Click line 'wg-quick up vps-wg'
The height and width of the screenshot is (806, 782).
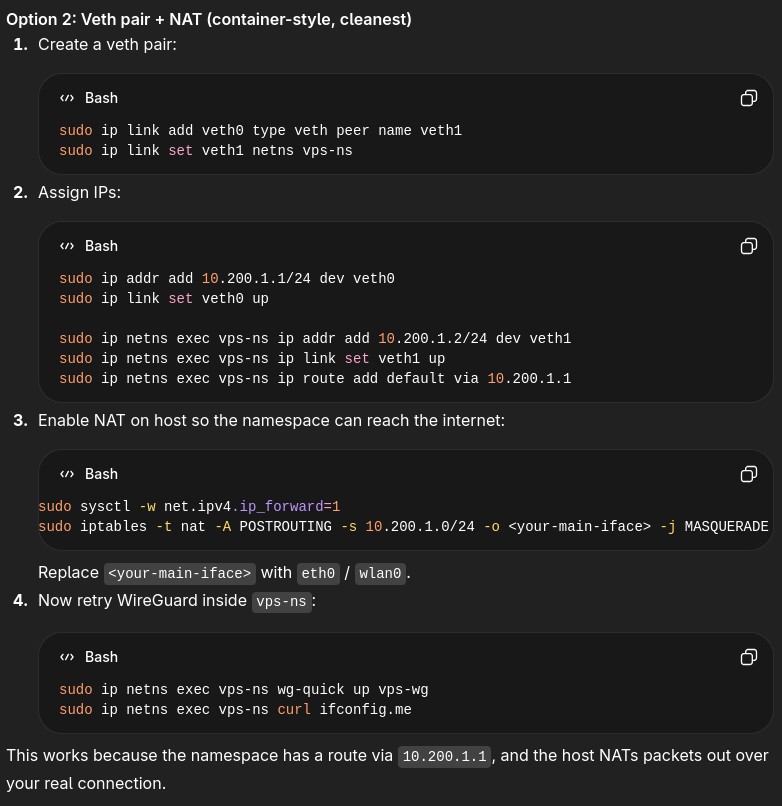click(x=243, y=690)
